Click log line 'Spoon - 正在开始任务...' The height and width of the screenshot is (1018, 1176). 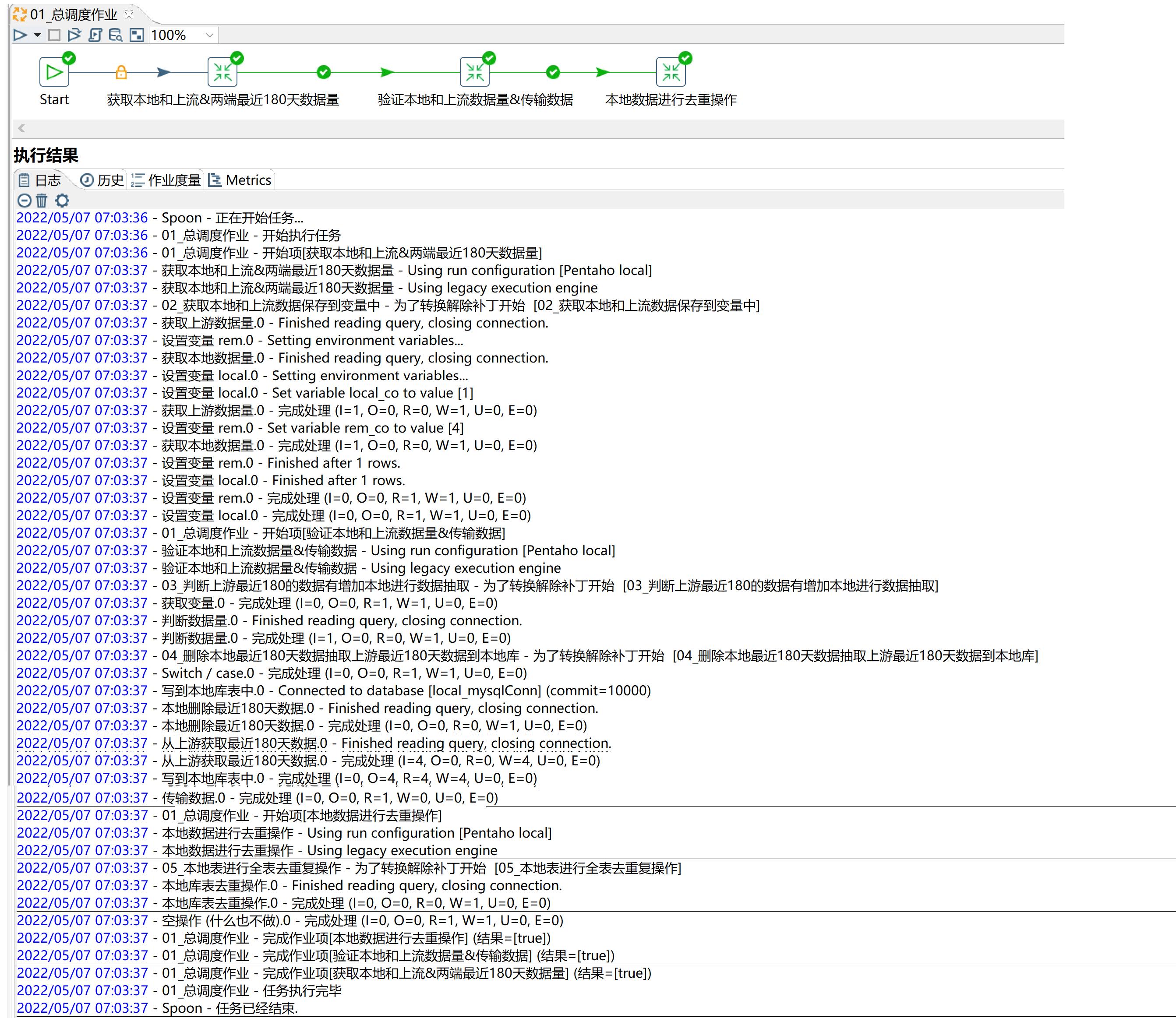pos(160,218)
